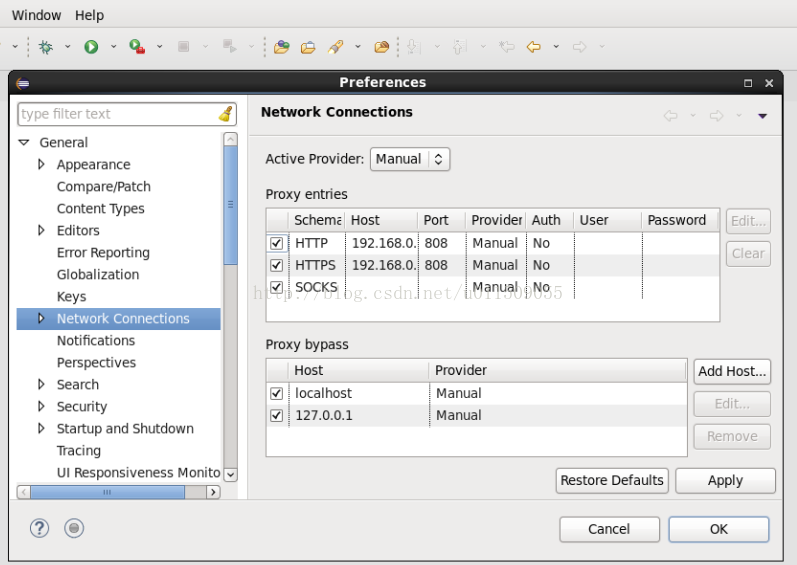Click the Add Host... button
Screen dimensions: 797x565
(x=732, y=371)
